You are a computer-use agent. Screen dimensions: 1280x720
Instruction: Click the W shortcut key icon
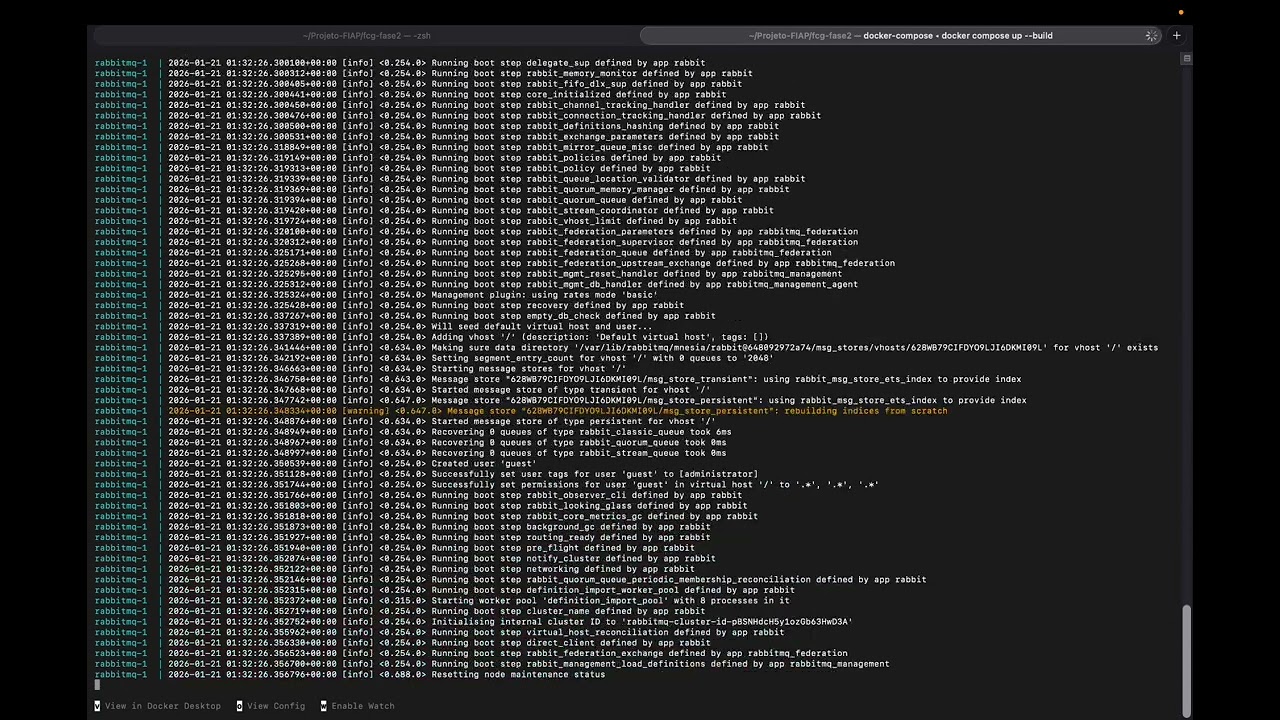tap(324, 706)
